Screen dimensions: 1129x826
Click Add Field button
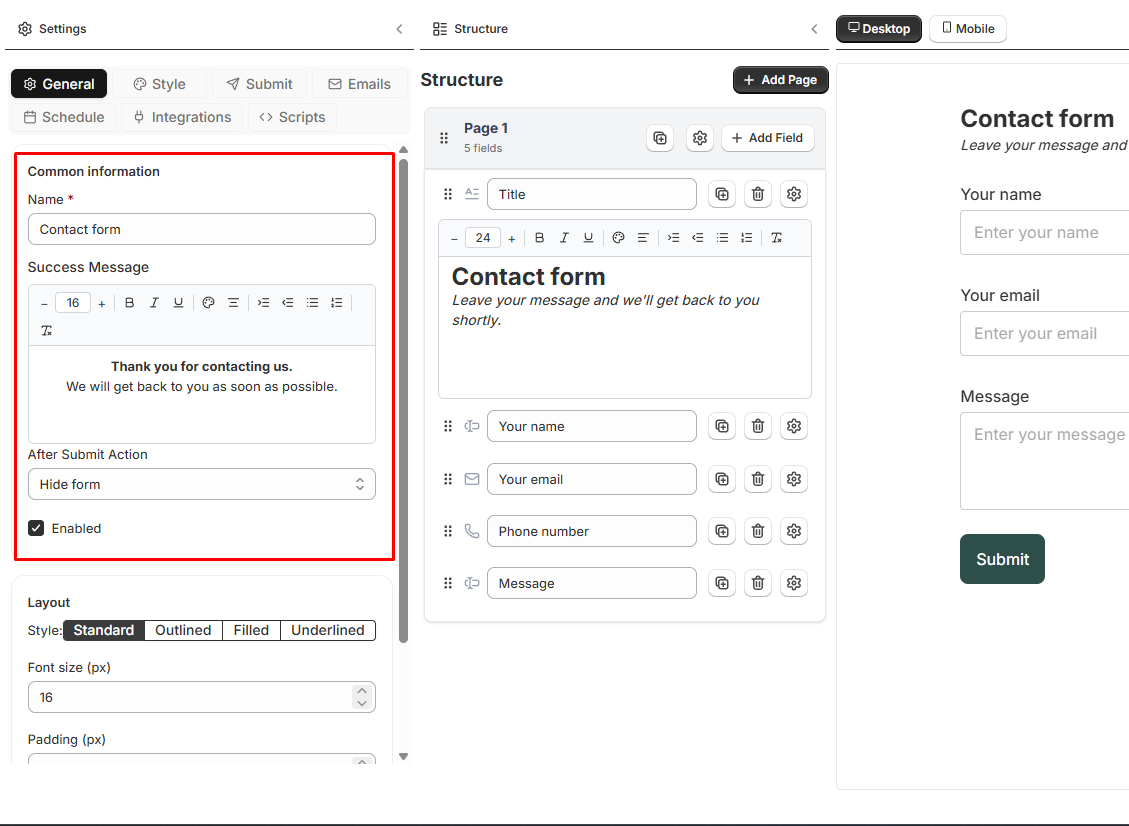click(768, 138)
